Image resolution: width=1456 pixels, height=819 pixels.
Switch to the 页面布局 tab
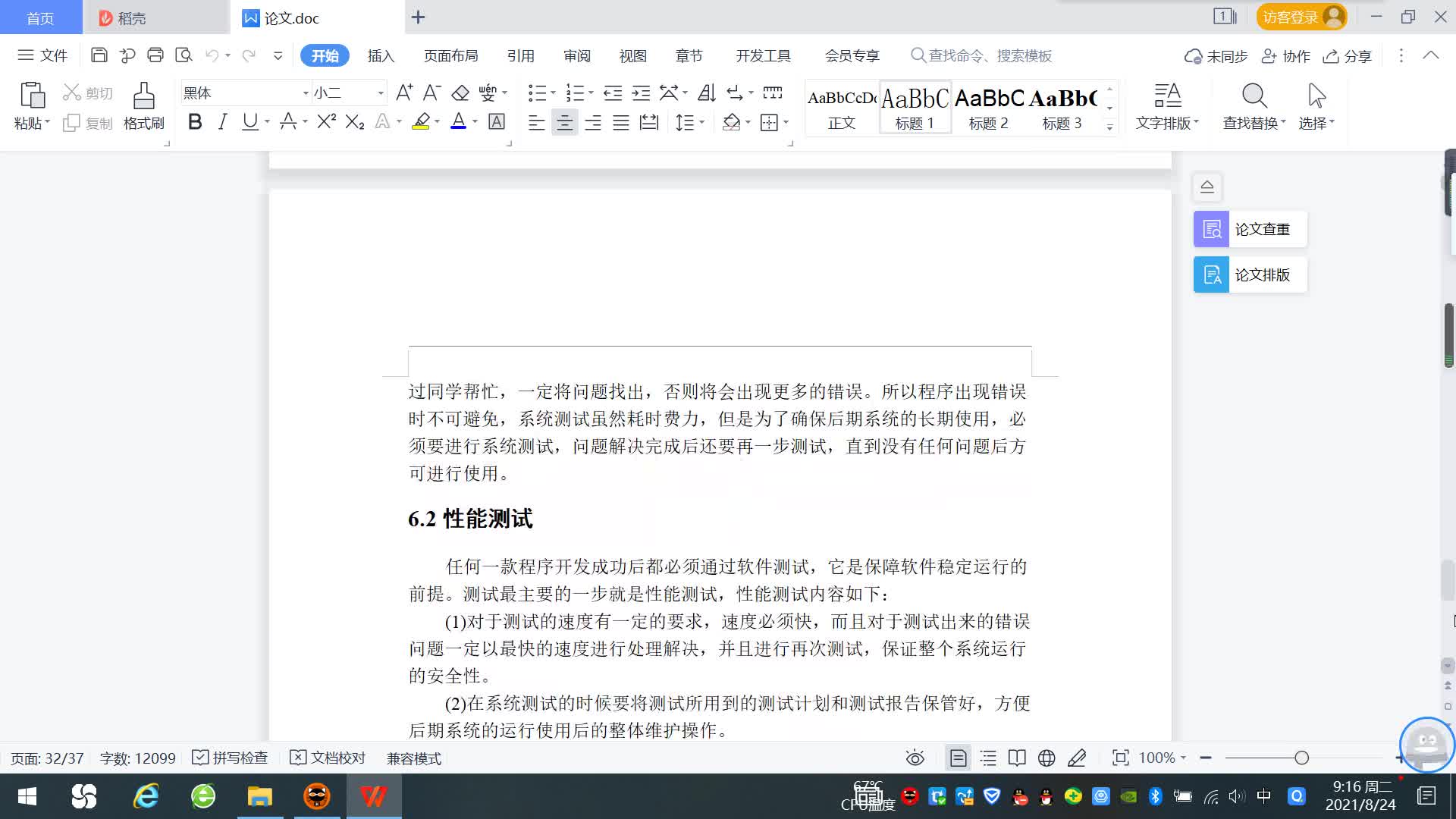click(x=450, y=55)
